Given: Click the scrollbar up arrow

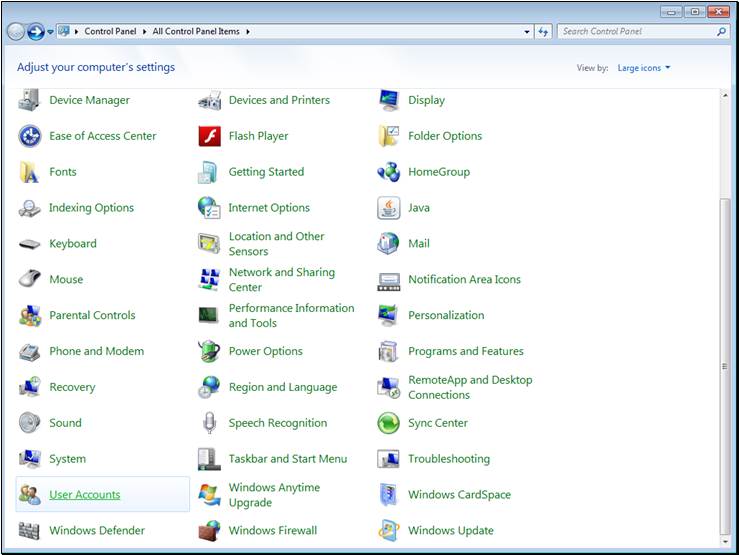Looking at the screenshot, I should tap(725, 96).
